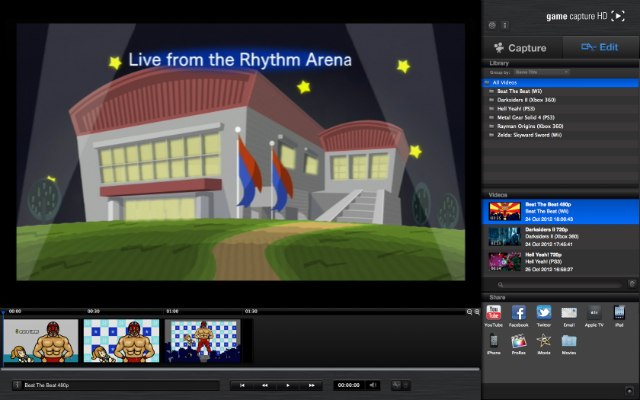Select Rayman Origins (Xbox 360) folder
Screen dimensions: 640x400
[560, 126]
